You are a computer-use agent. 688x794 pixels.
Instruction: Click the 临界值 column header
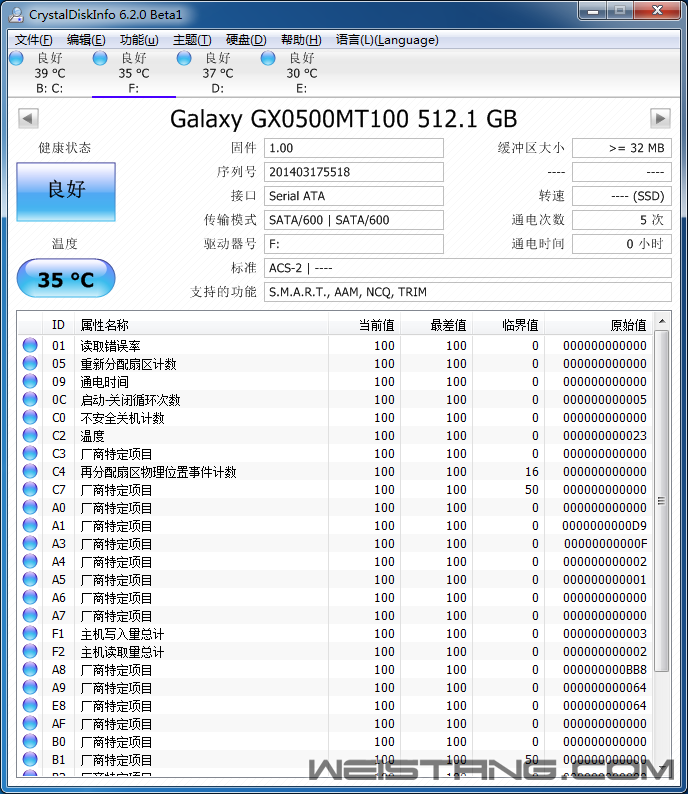[x=508, y=325]
